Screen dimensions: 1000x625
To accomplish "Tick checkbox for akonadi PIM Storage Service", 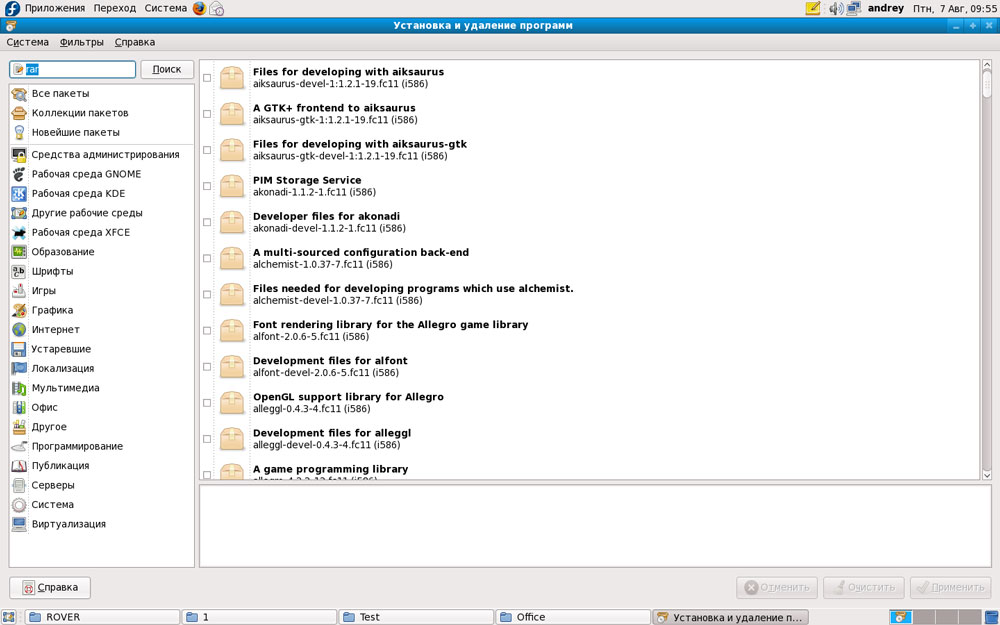I will click(x=207, y=186).
